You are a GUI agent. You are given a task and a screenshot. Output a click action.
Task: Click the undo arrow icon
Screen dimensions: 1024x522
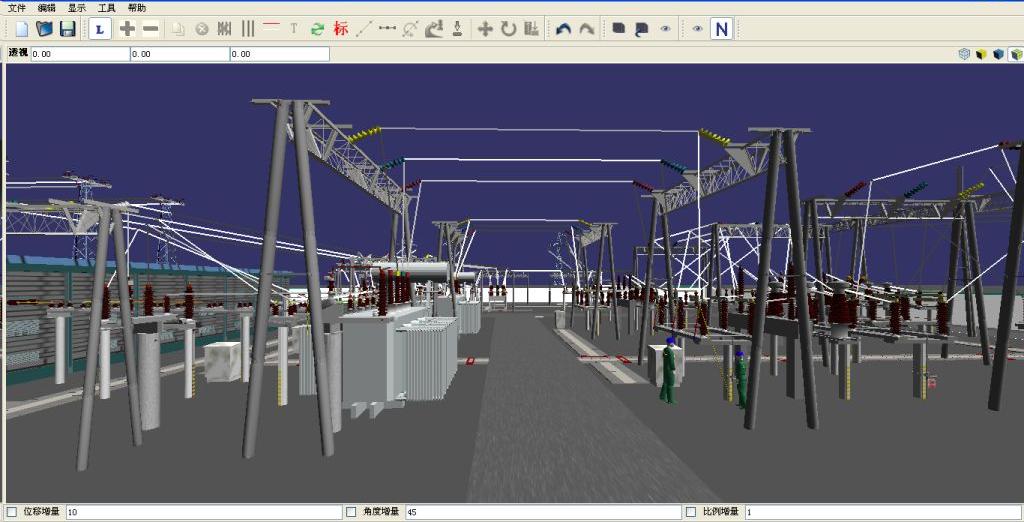coord(563,29)
